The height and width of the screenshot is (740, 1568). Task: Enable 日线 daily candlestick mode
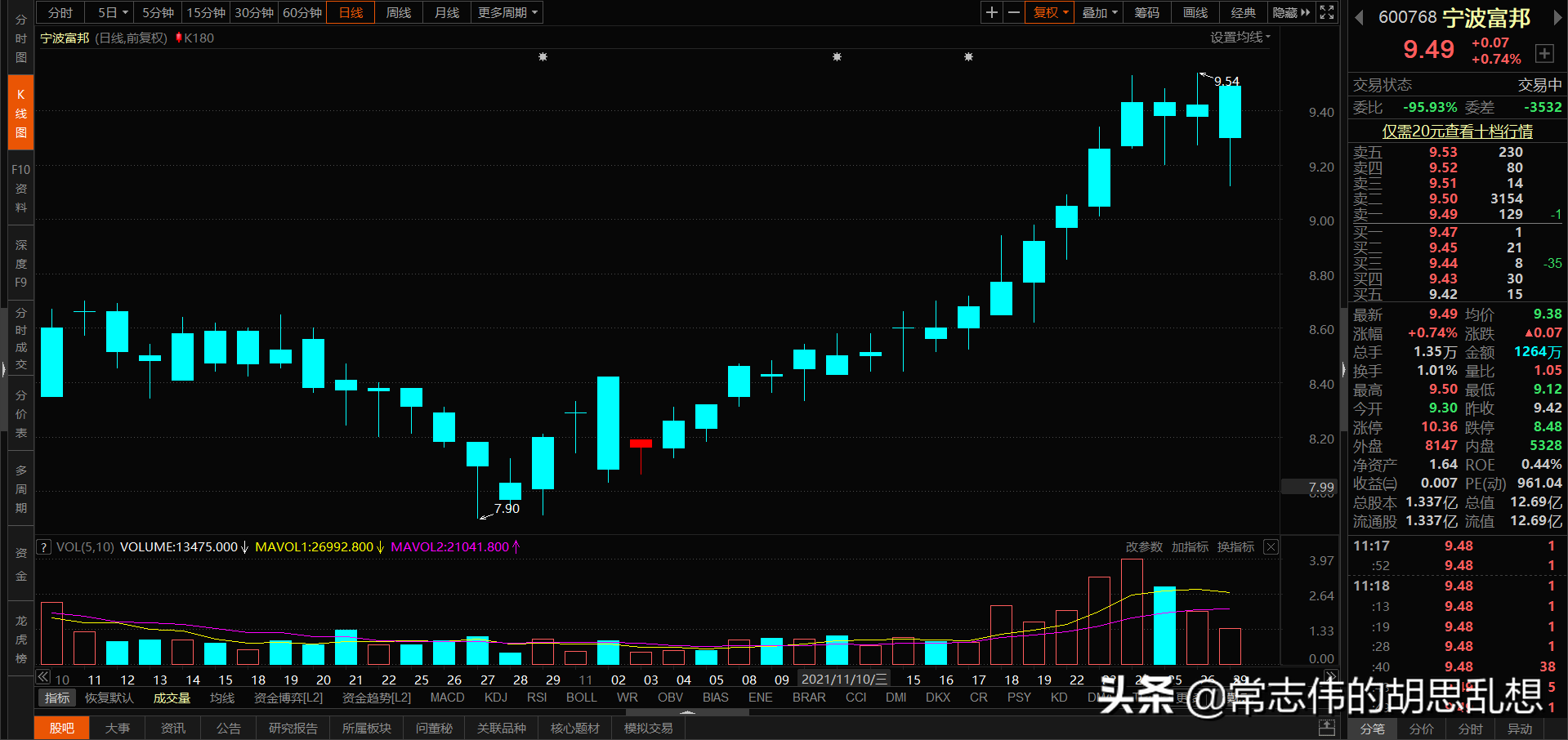tap(350, 12)
